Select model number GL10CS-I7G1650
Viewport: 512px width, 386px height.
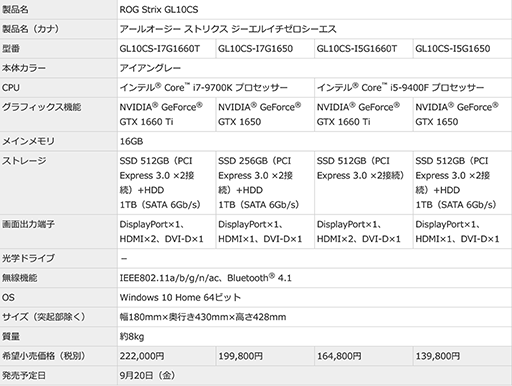click(x=255, y=49)
